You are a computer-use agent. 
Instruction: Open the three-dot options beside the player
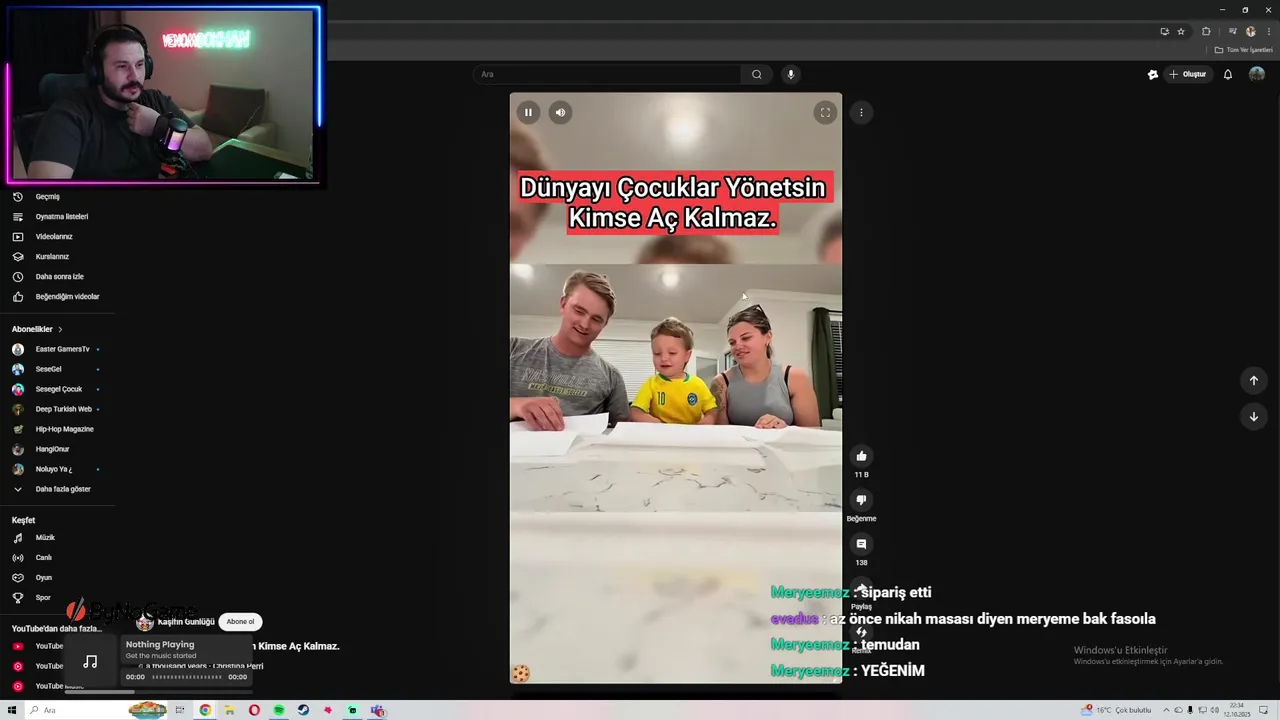coord(861,112)
